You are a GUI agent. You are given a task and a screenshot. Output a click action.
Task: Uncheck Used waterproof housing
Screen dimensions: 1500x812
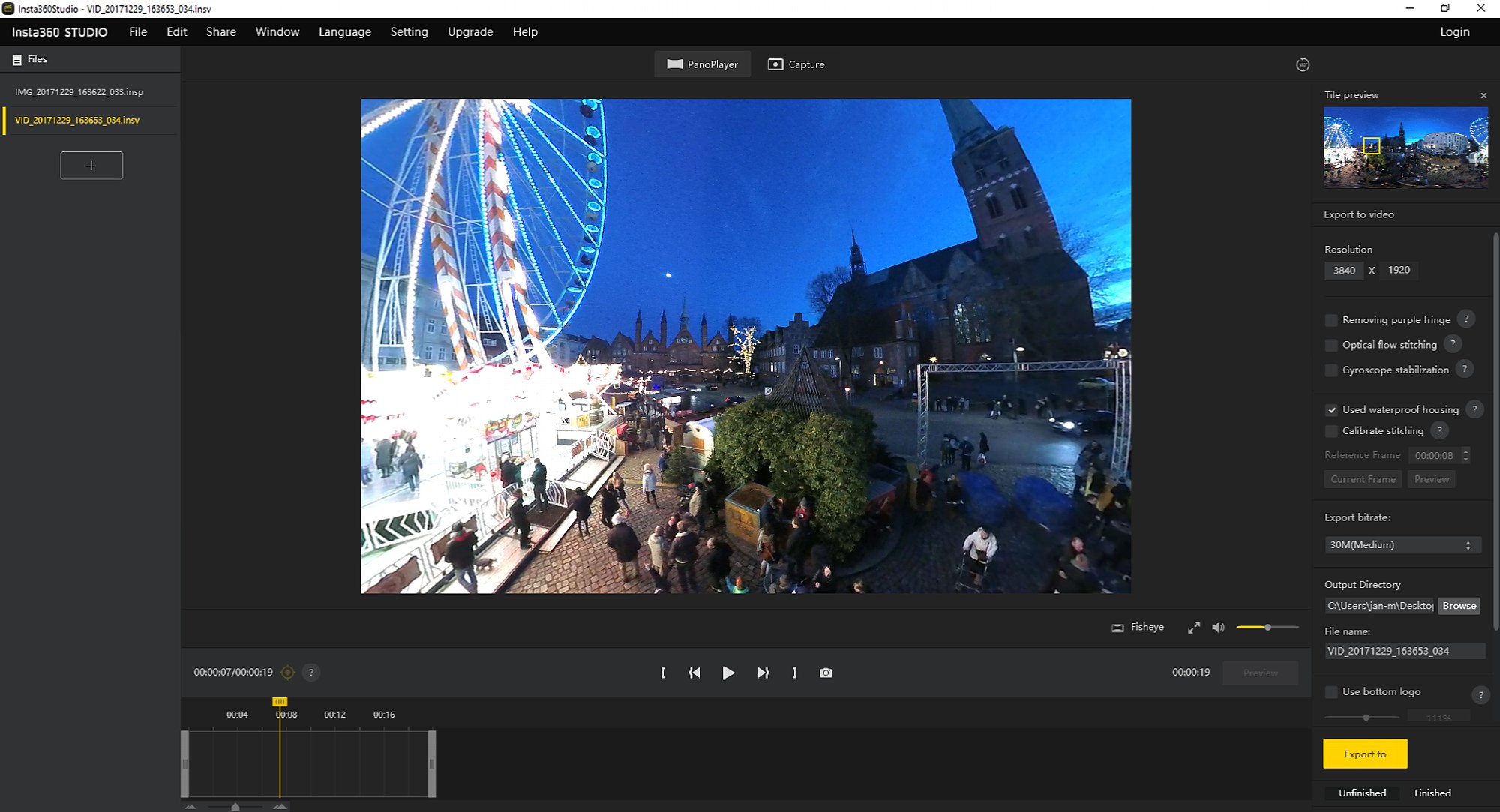coord(1331,410)
